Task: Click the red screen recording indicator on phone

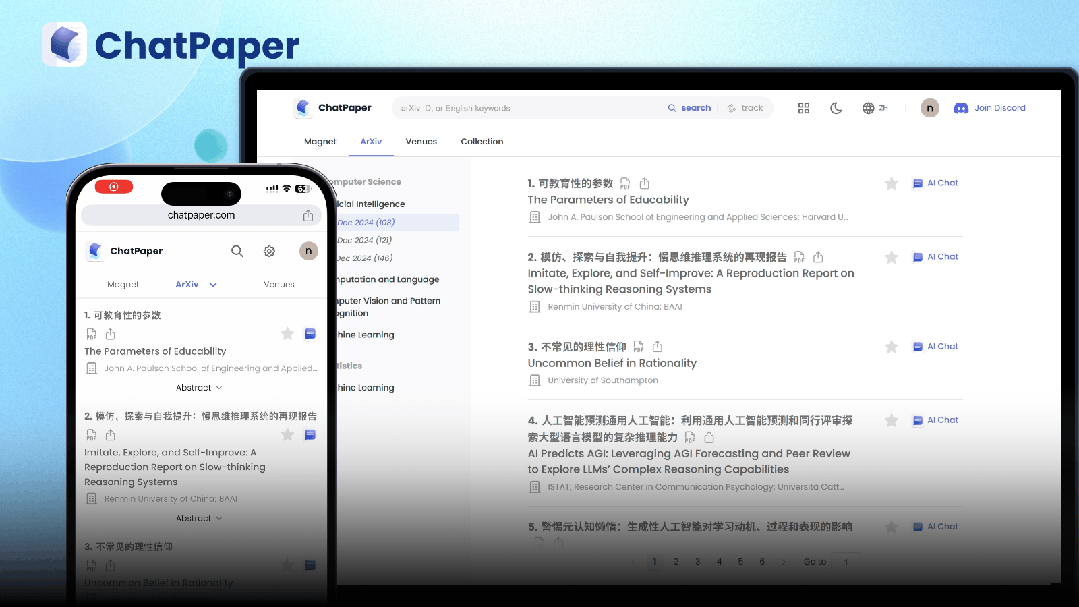Action: click(x=114, y=187)
